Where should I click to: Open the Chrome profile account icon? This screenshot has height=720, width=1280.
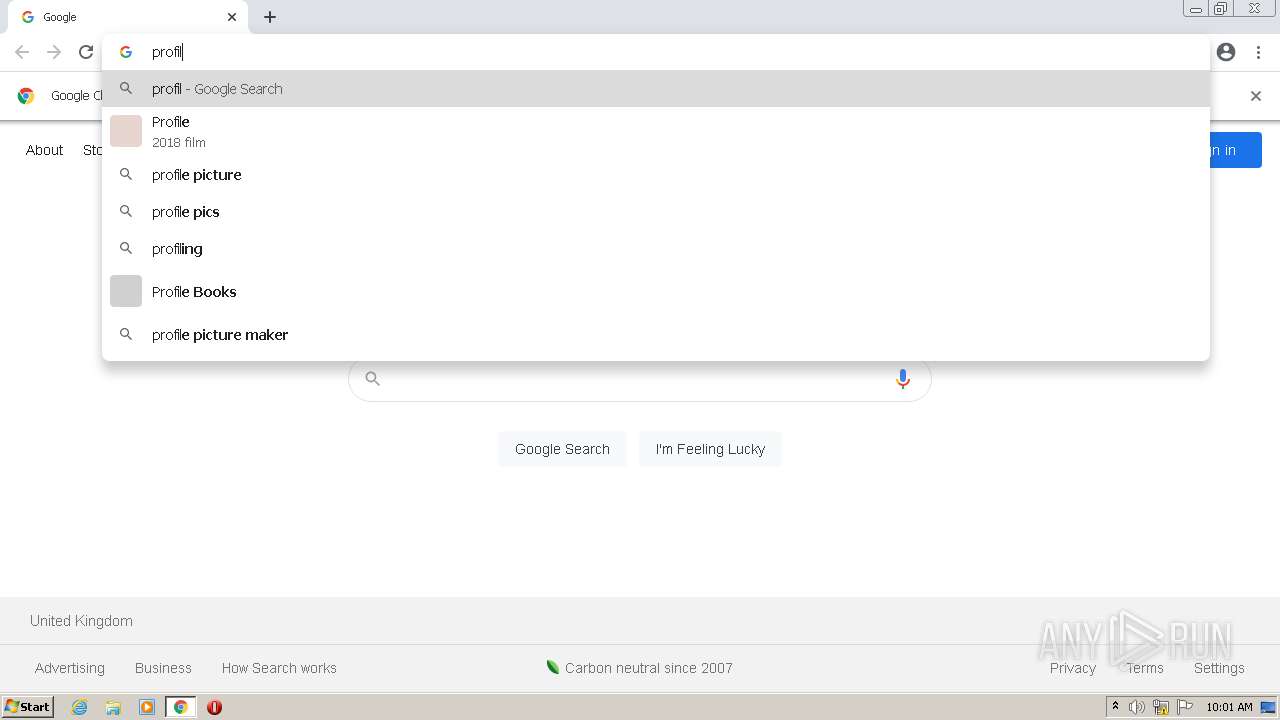[1226, 52]
